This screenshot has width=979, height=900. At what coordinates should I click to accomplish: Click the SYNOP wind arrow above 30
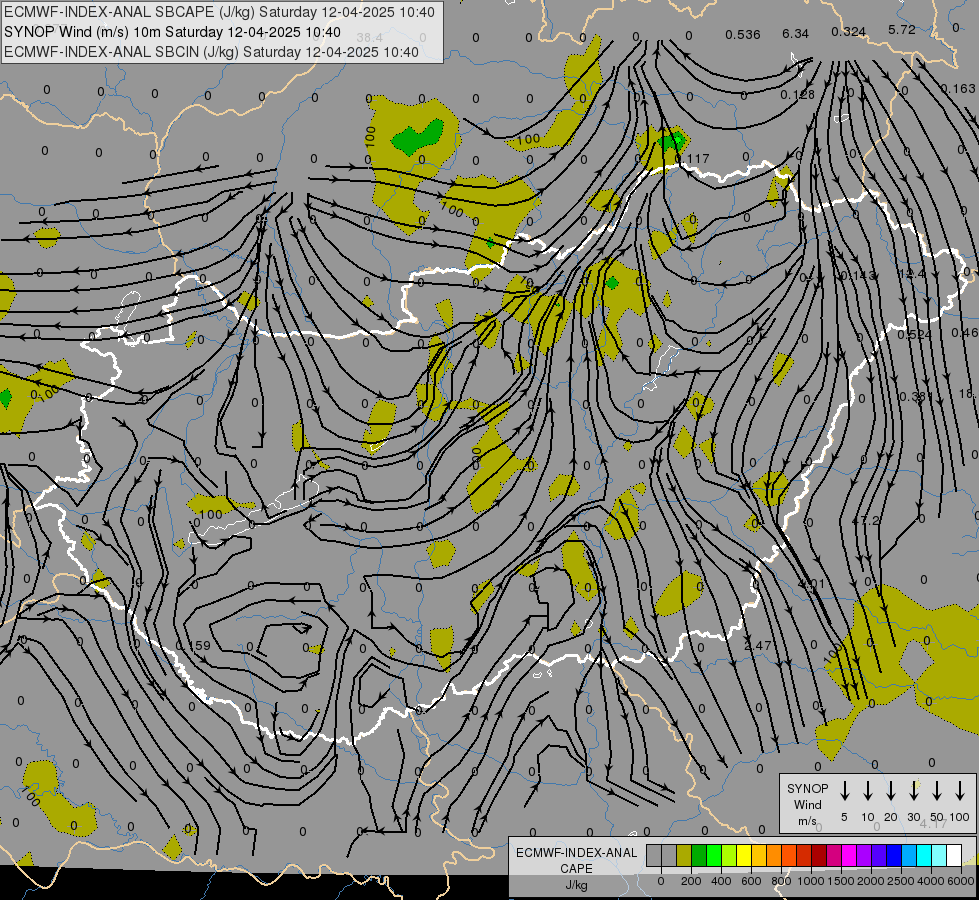[x=914, y=791]
